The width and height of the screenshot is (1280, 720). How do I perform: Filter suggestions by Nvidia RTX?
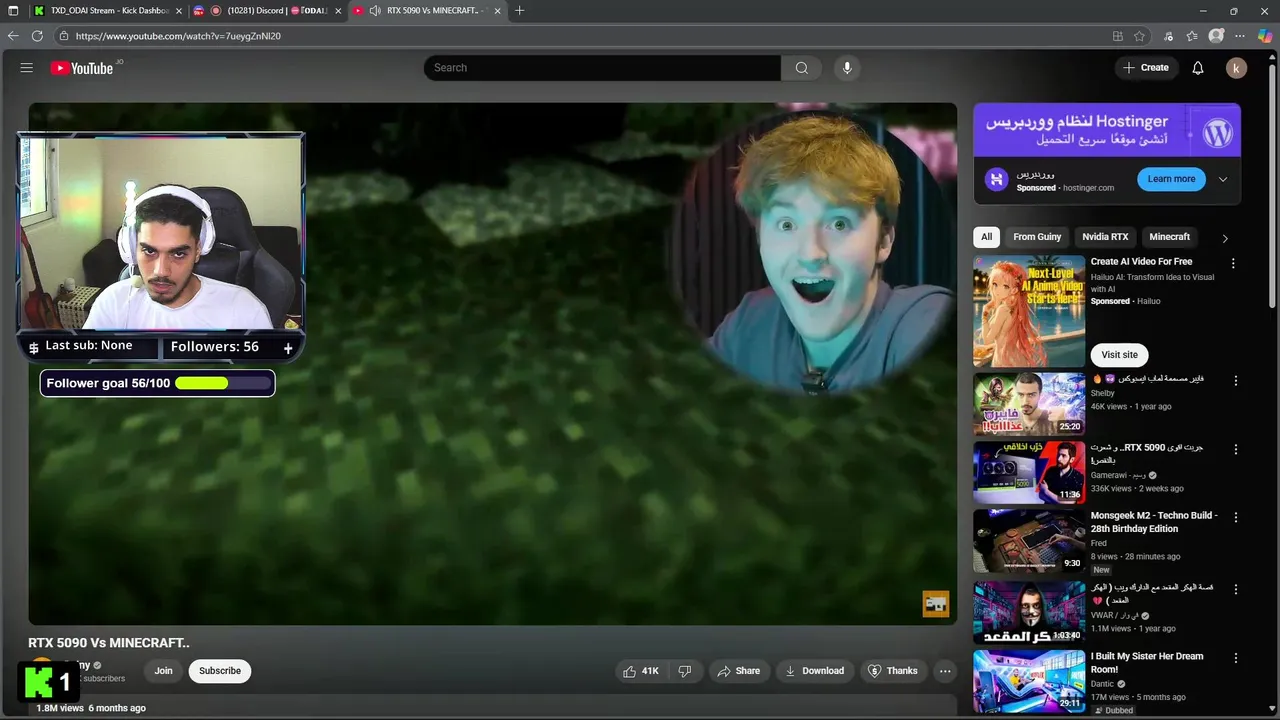tap(1105, 237)
